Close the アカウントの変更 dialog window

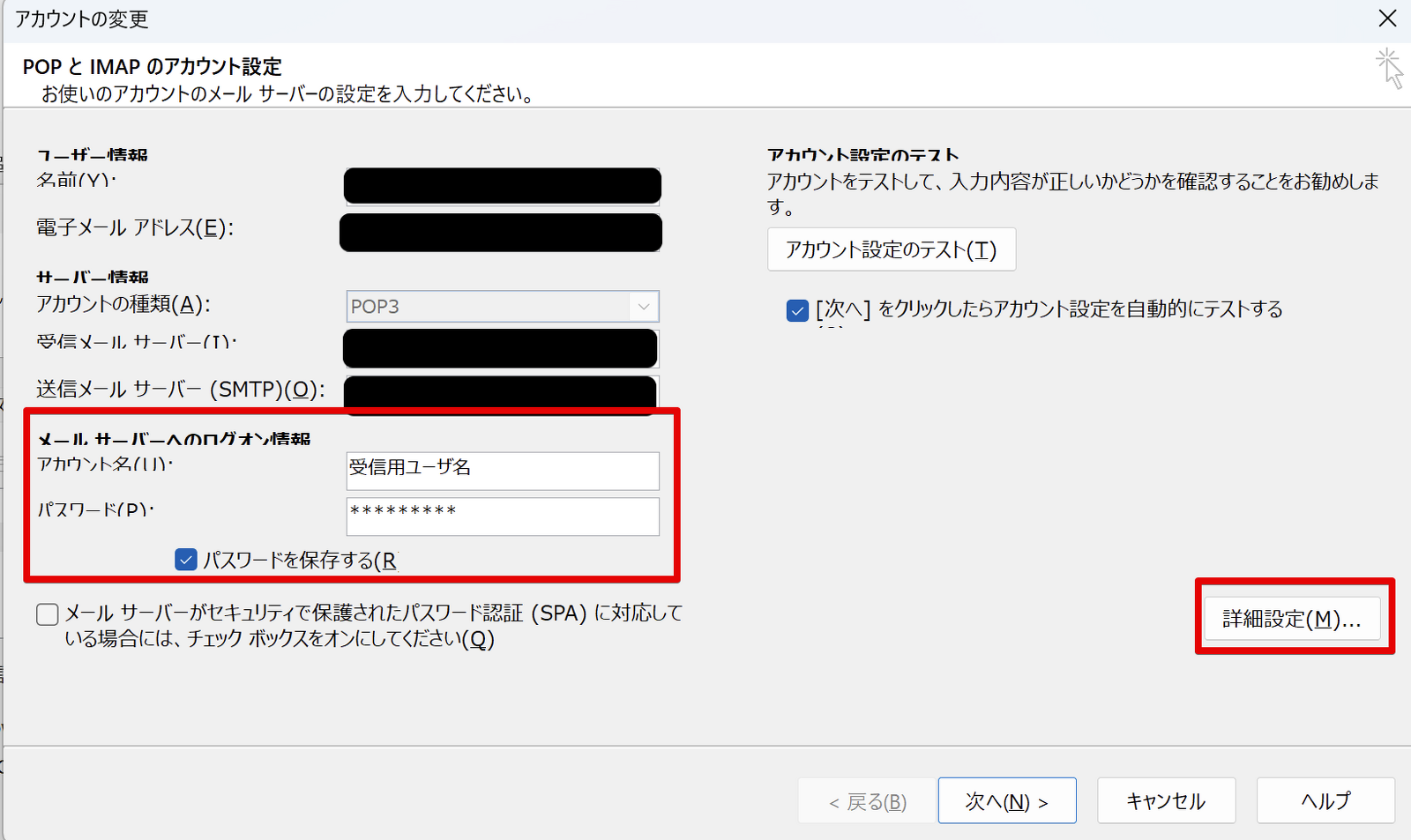1386,19
